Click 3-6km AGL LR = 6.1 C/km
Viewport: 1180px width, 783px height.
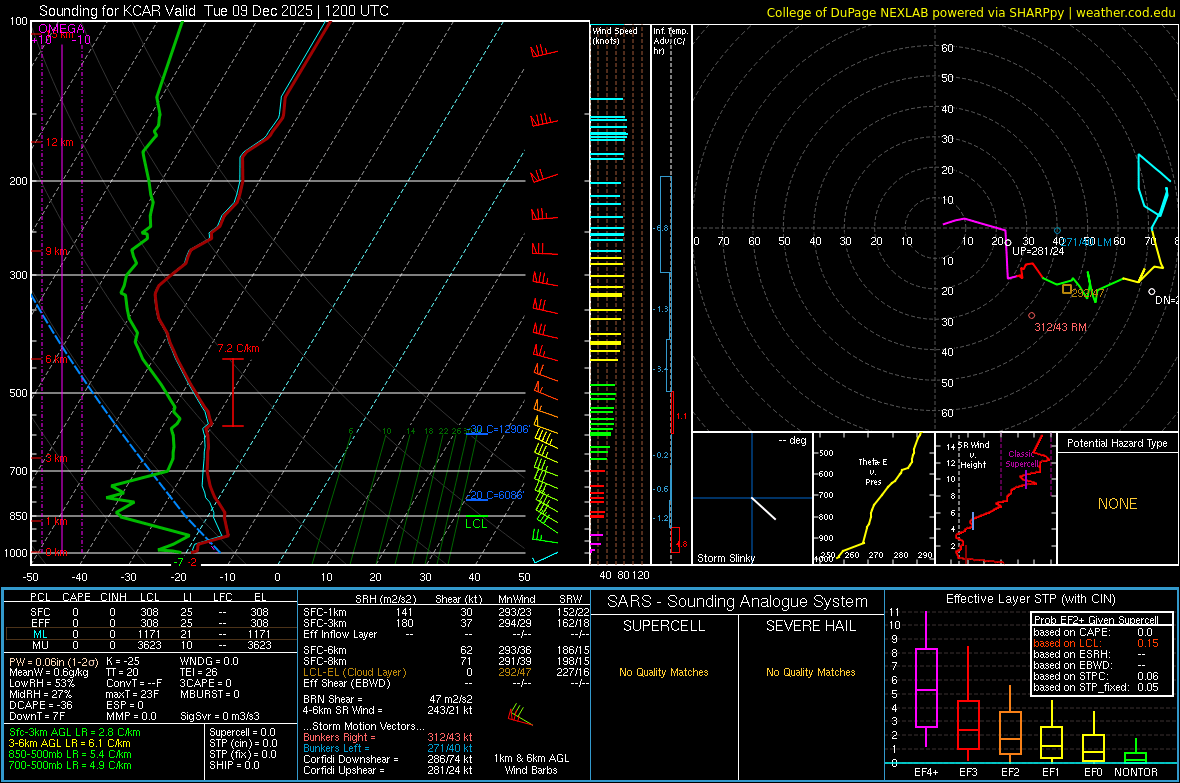click(x=69, y=743)
